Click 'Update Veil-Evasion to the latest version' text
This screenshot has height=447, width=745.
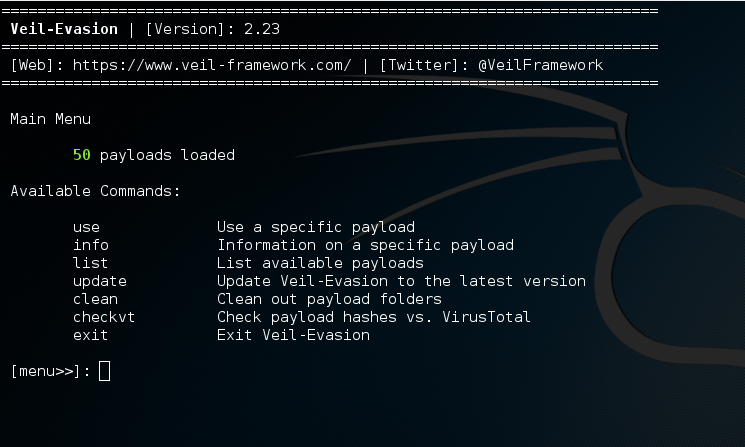(x=401, y=281)
